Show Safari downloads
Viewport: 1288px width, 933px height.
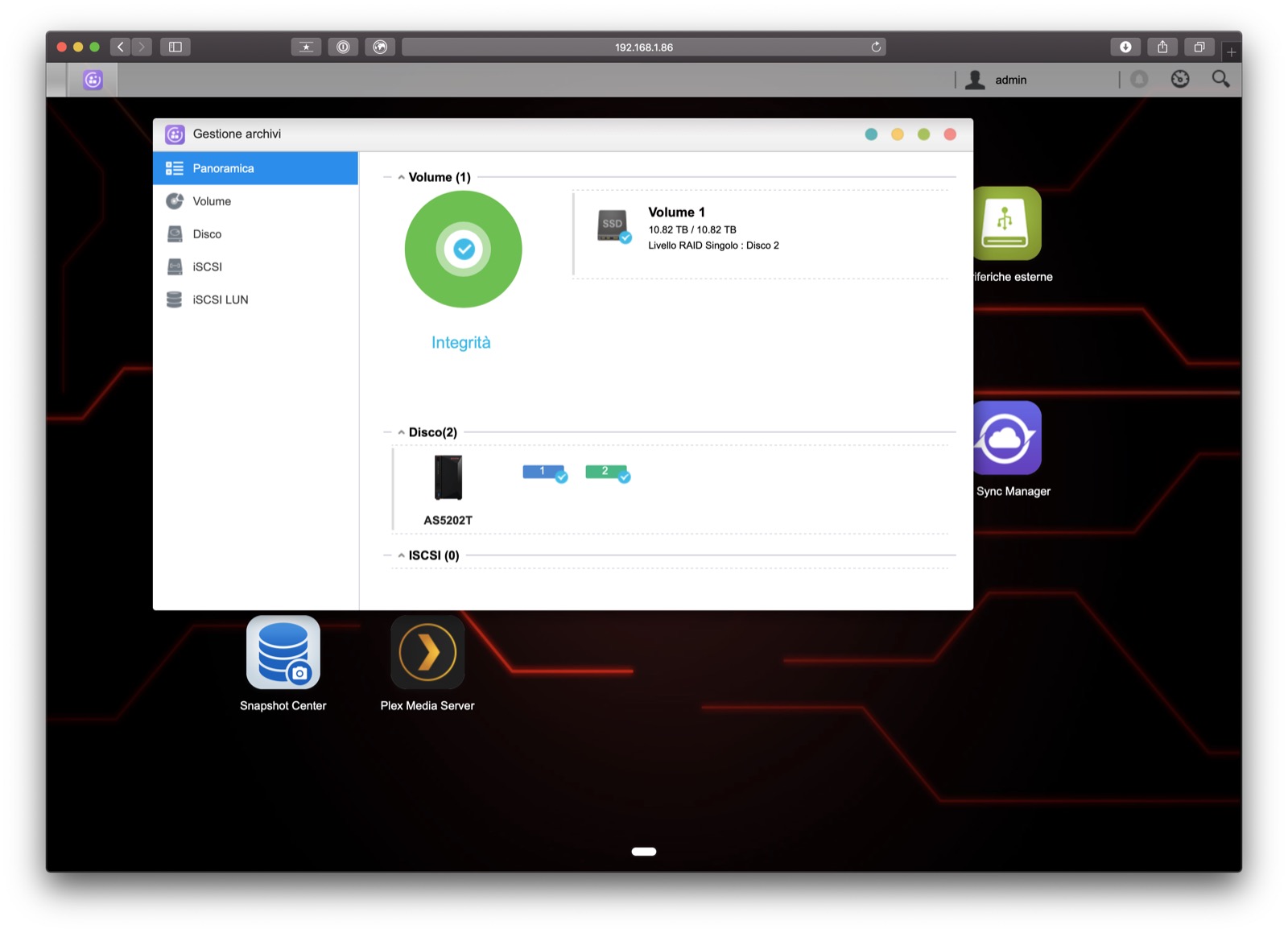tap(1125, 47)
